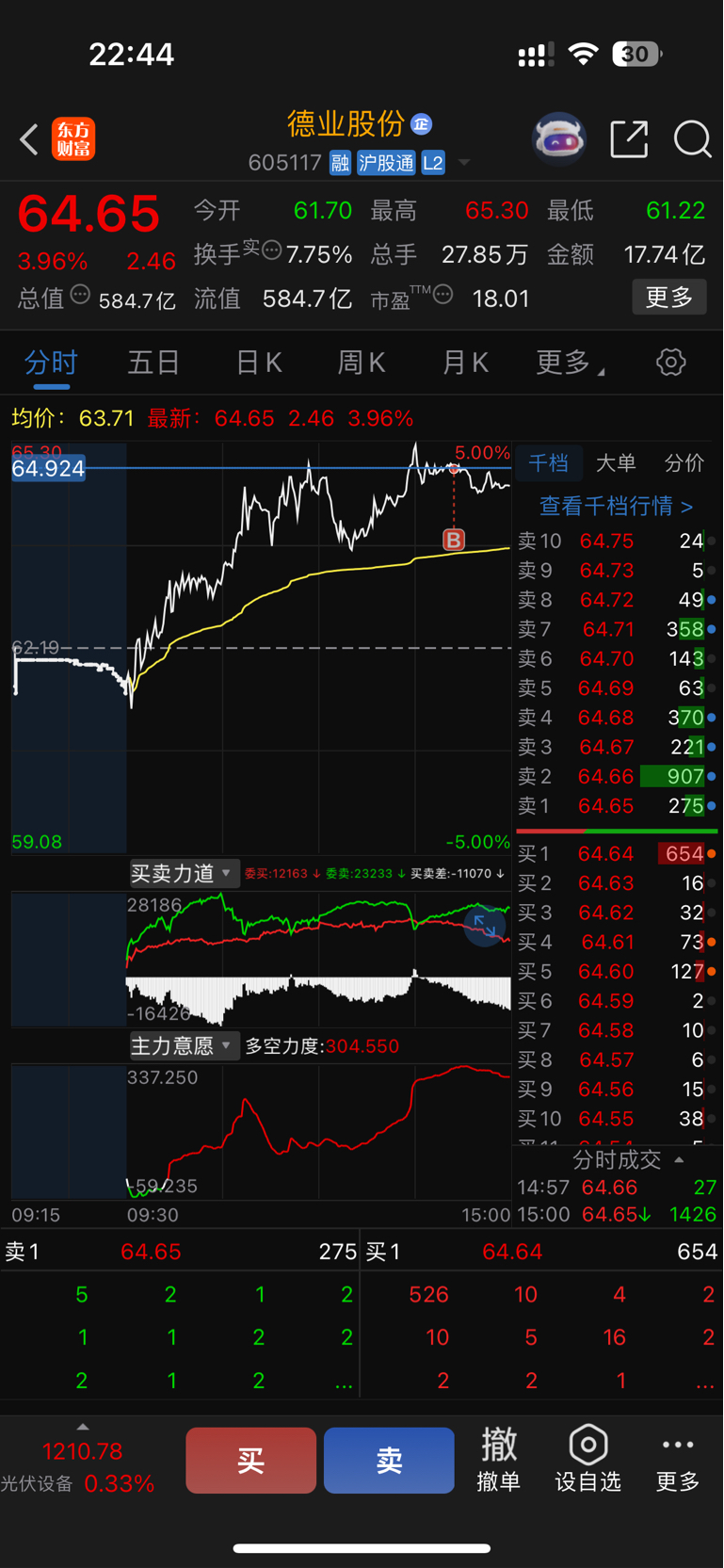Screen dimensions: 724x1568
Task: Tap 光伏设备 sector index 1210.78
Action: pyautogui.click(x=79, y=1467)
